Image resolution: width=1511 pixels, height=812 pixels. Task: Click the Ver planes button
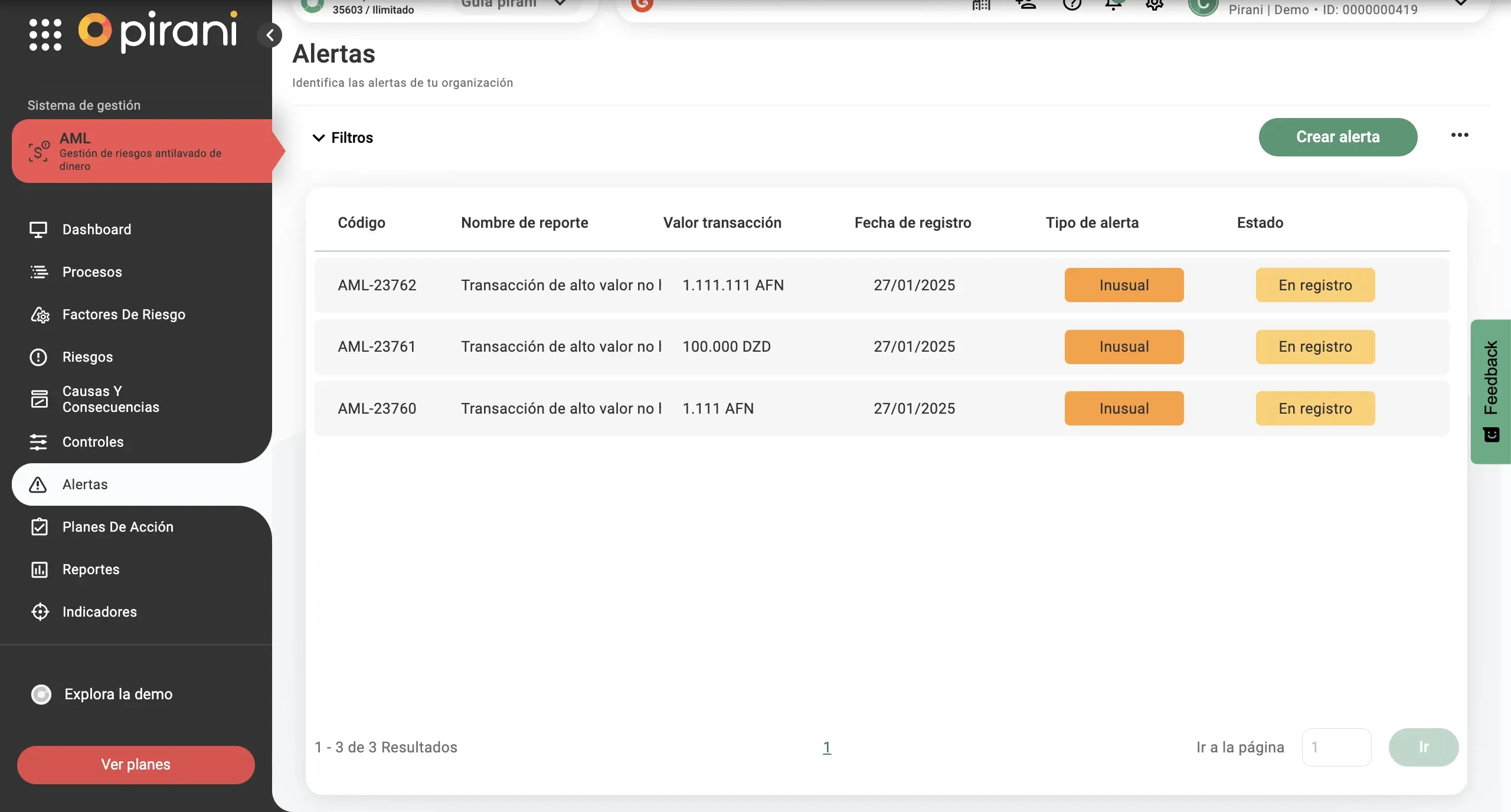point(136,764)
